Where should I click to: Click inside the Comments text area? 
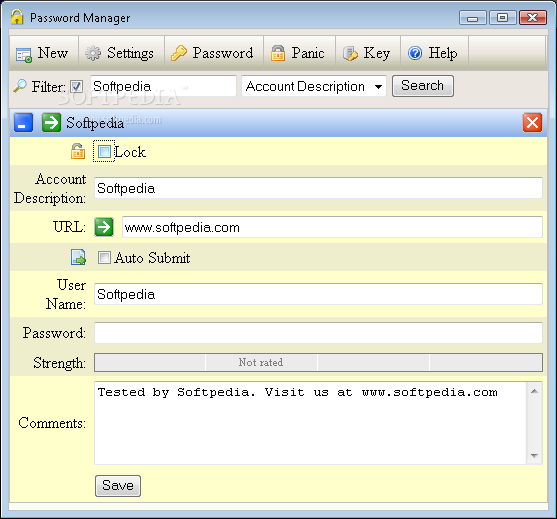310,423
